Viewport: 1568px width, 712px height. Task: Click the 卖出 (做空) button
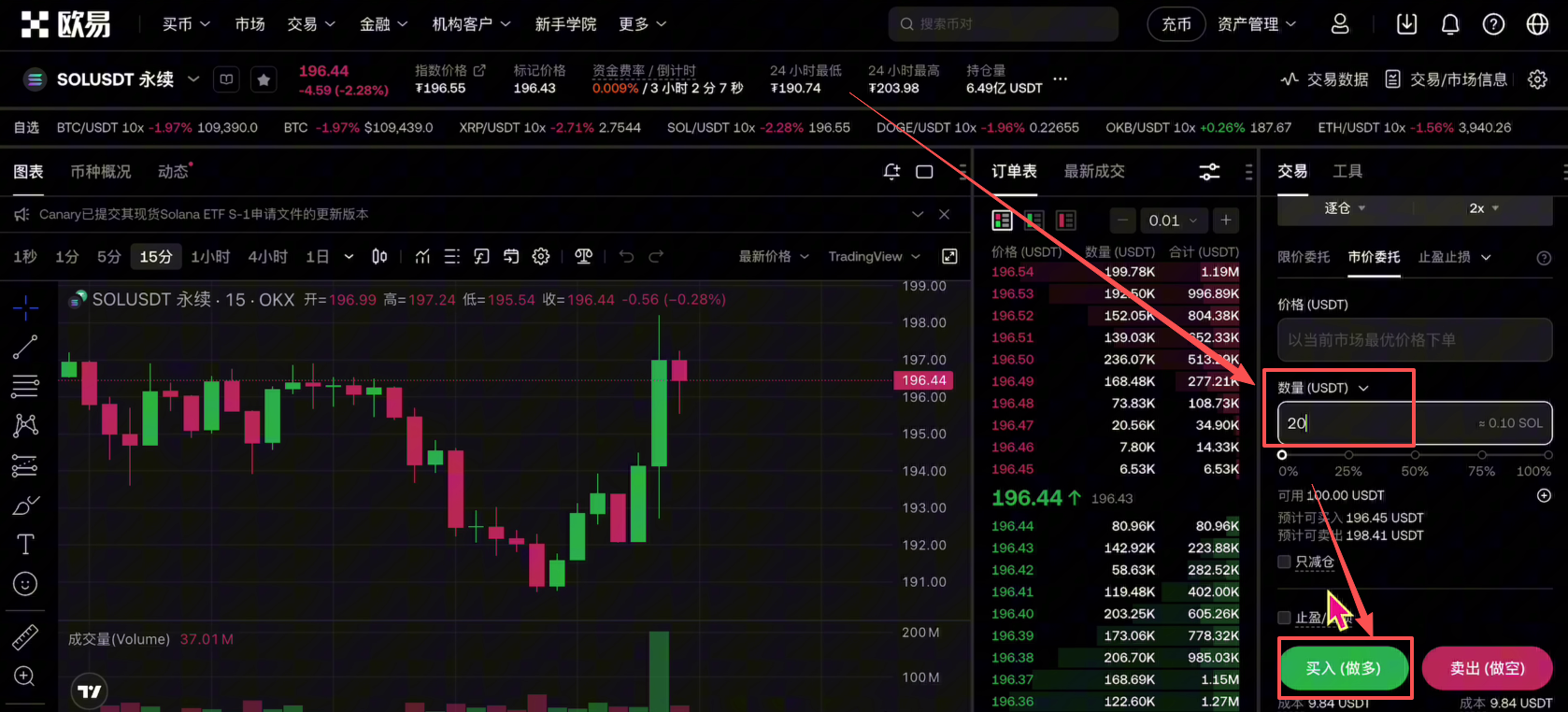[1487, 668]
